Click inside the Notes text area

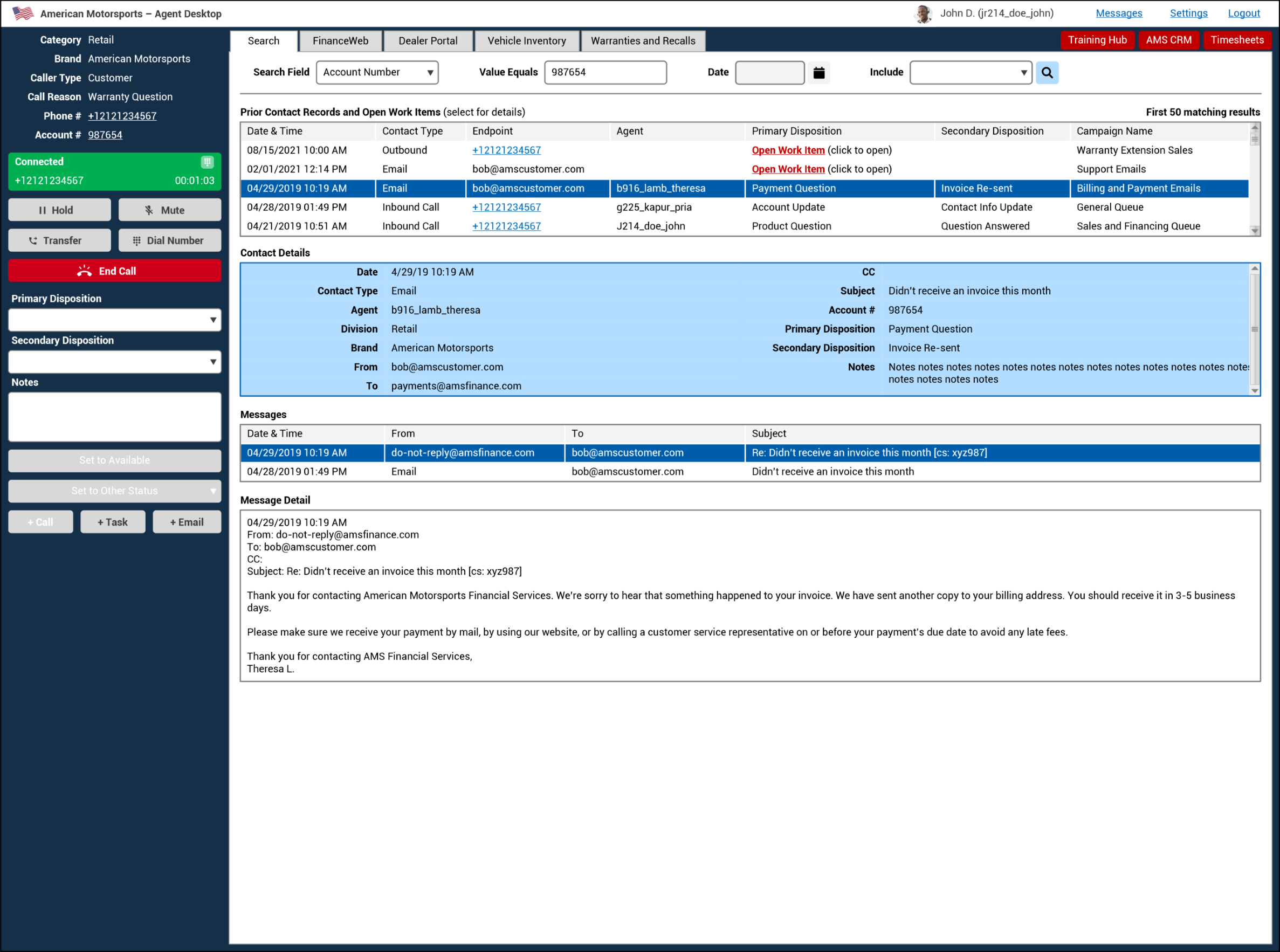(x=114, y=416)
